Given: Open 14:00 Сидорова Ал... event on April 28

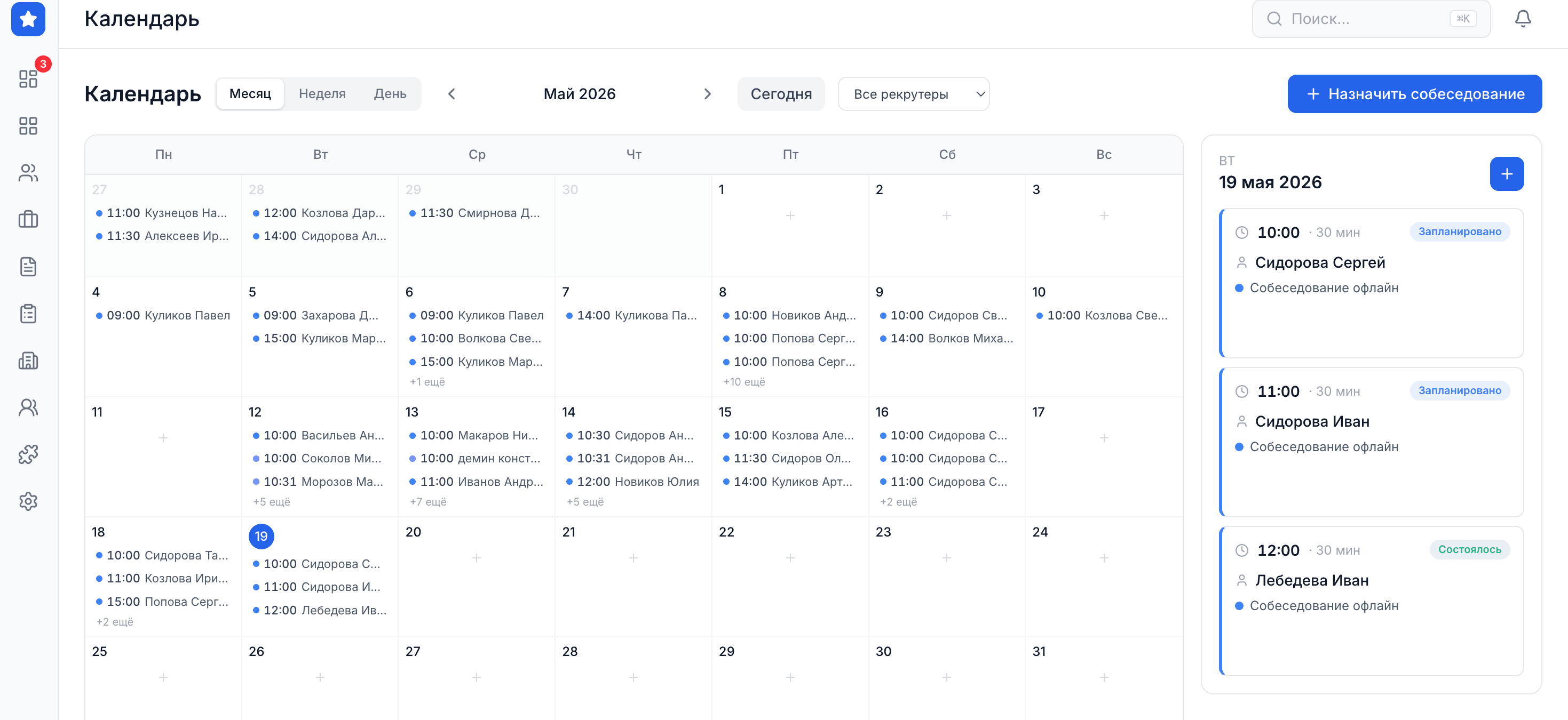Looking at the screenshot, I should 320,236.
